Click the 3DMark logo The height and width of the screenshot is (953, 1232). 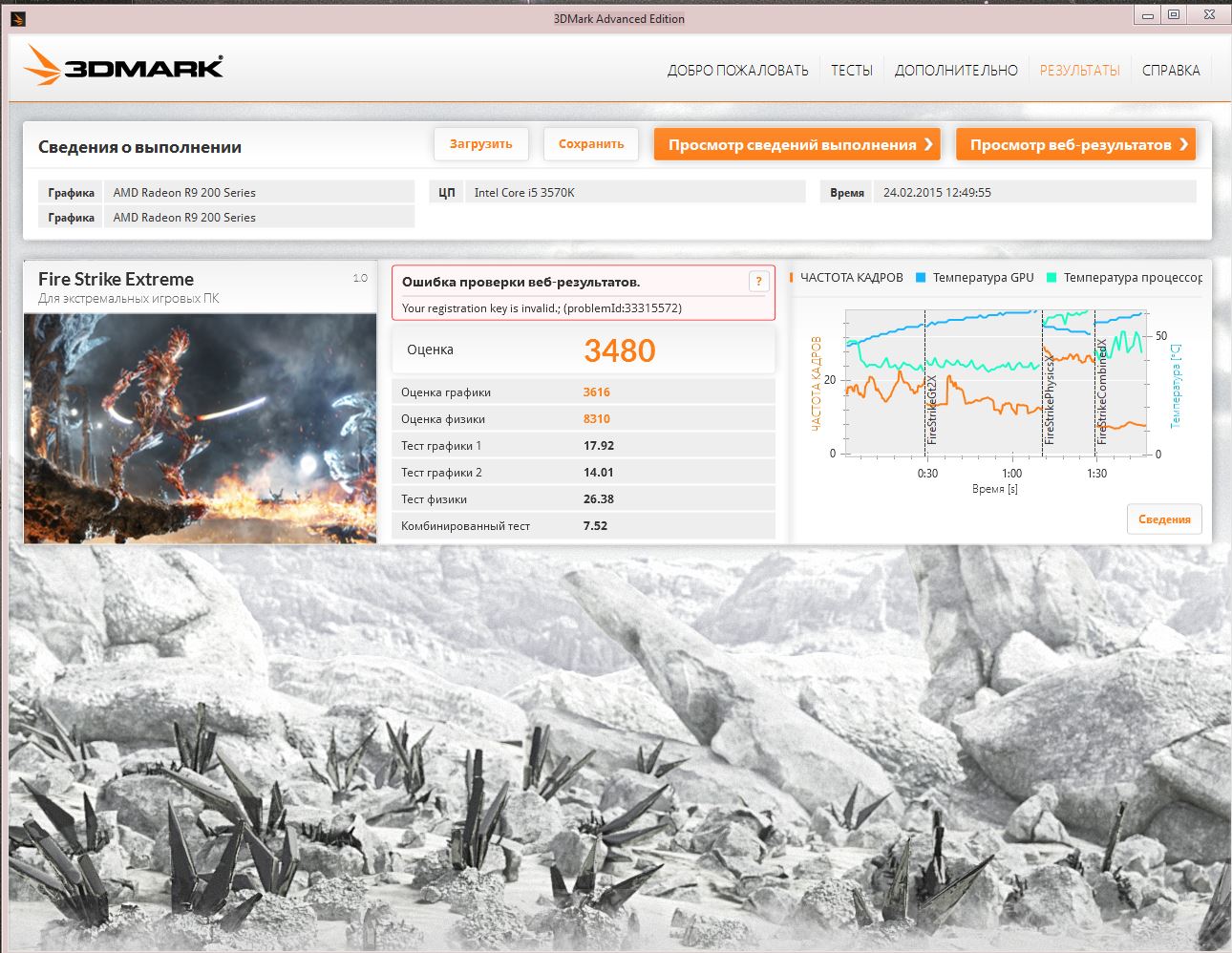[x=124, y=66]
